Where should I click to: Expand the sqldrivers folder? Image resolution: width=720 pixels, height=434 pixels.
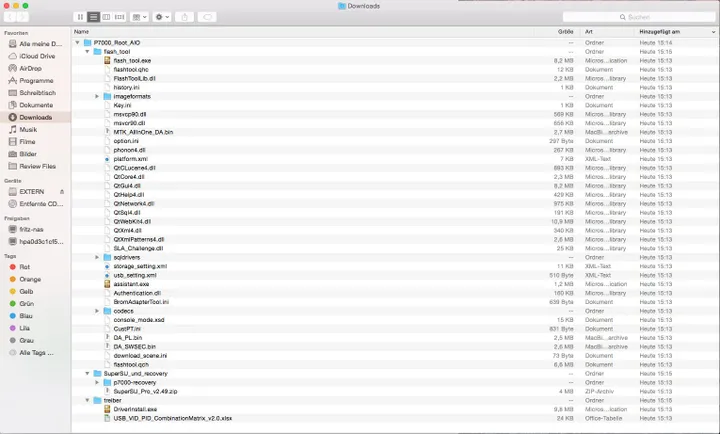click(97, 257)
